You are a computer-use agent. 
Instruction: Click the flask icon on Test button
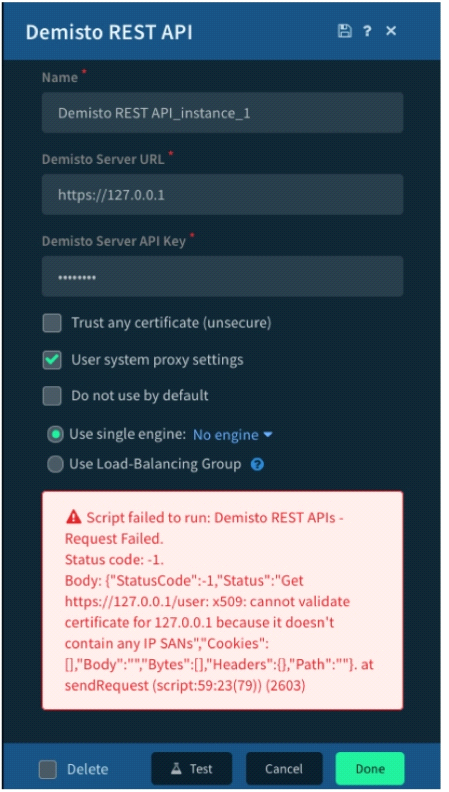[176, 769]
